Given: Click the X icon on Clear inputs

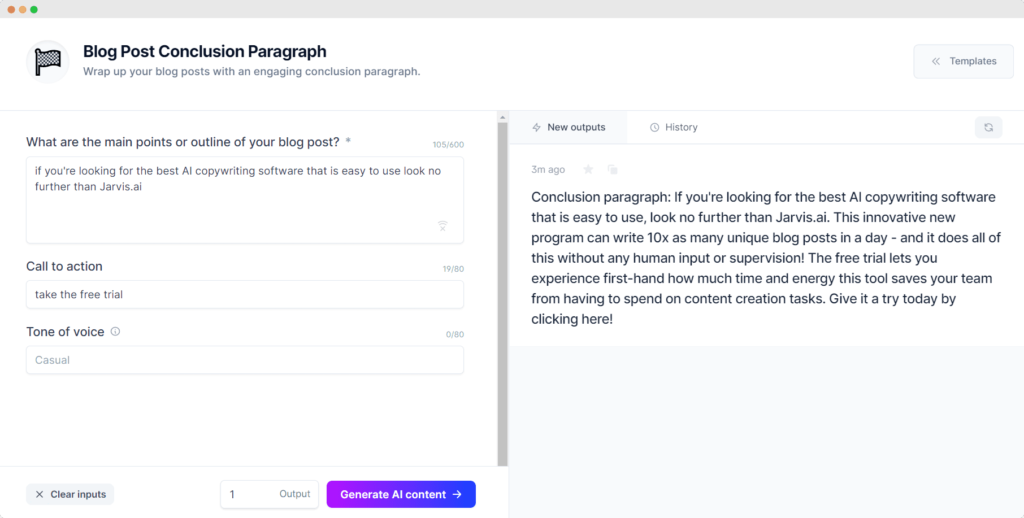Looking at the screenshot, I should [x=39, y=494].
